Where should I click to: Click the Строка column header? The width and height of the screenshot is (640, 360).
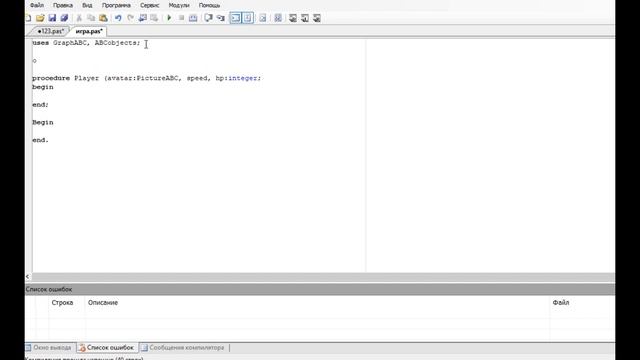(62, 302)
